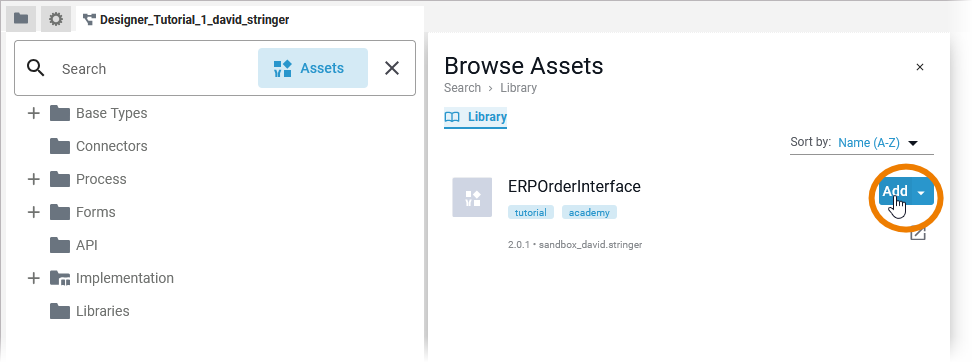Click the ERPOrderInterface asset thumbnail
The height and width of the screenshot is (363, 973).
tap(472, 197)
